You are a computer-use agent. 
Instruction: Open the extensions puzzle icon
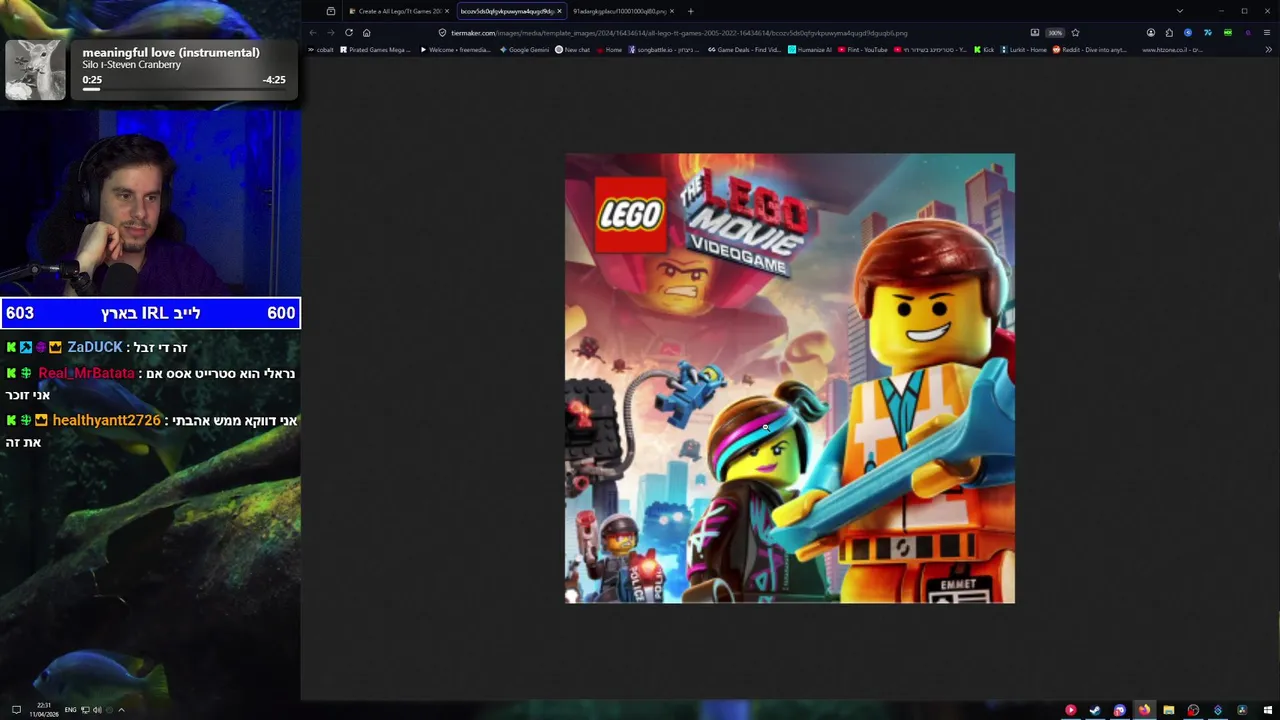coord(1169,32)
